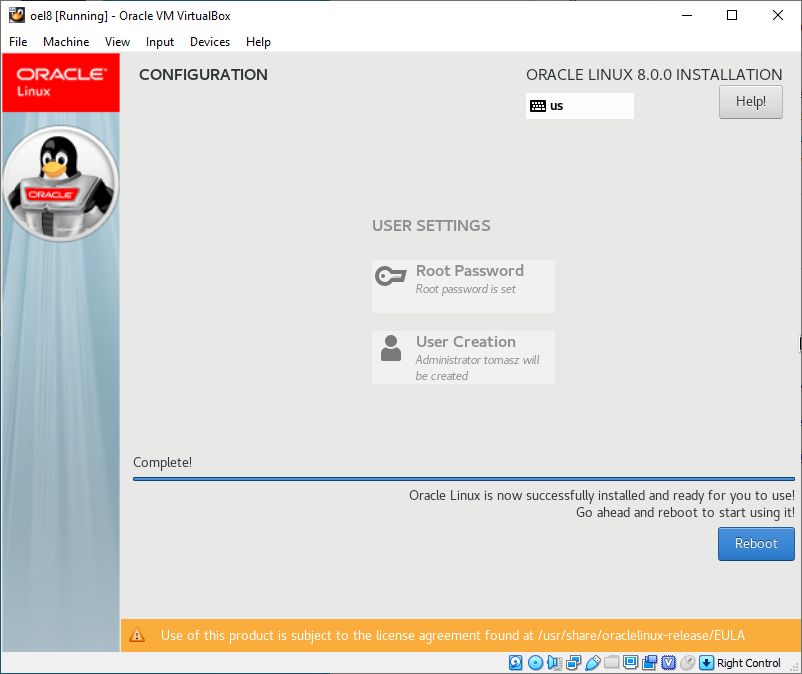Viewport: 802px width, 674px height.
Task: Click the mouse integration status icon
Action: 687,663
